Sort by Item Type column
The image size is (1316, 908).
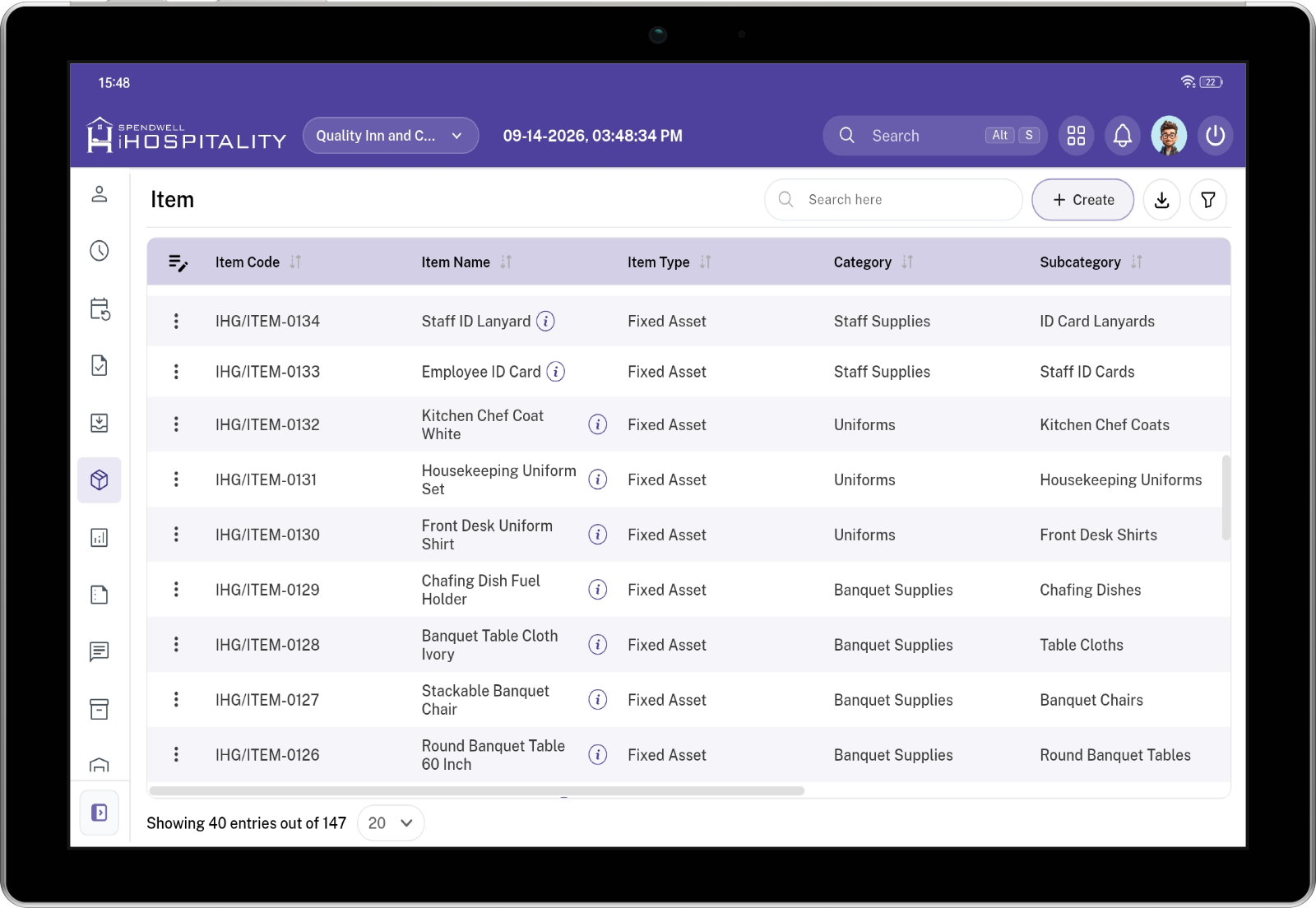(x=705, y=262)
